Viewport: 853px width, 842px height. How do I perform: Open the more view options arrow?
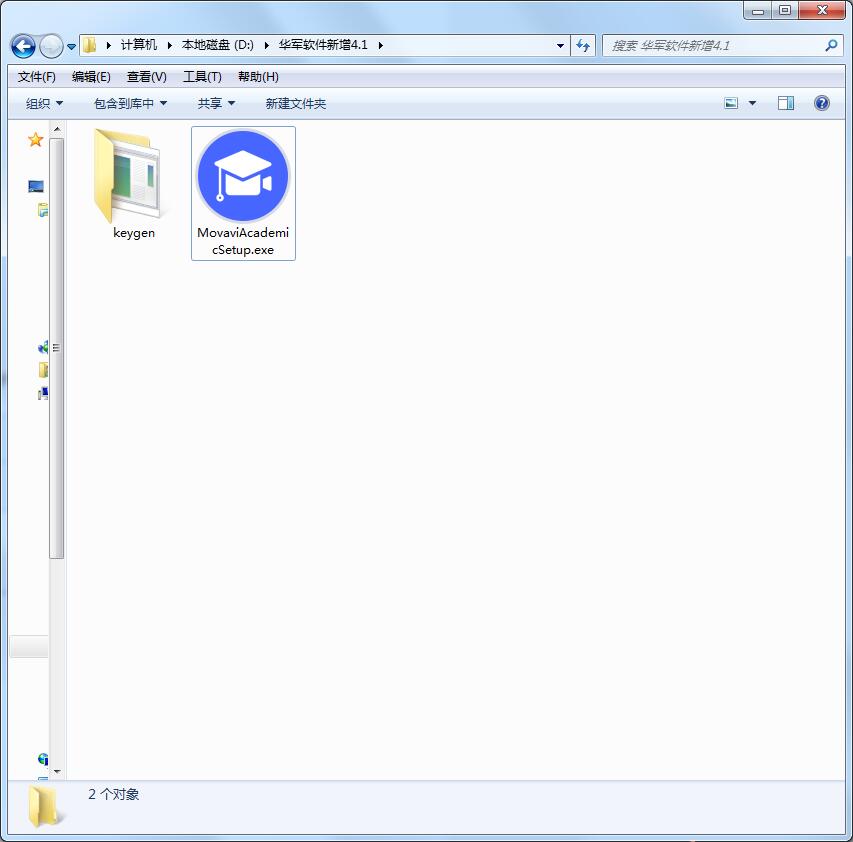[752, 103]
